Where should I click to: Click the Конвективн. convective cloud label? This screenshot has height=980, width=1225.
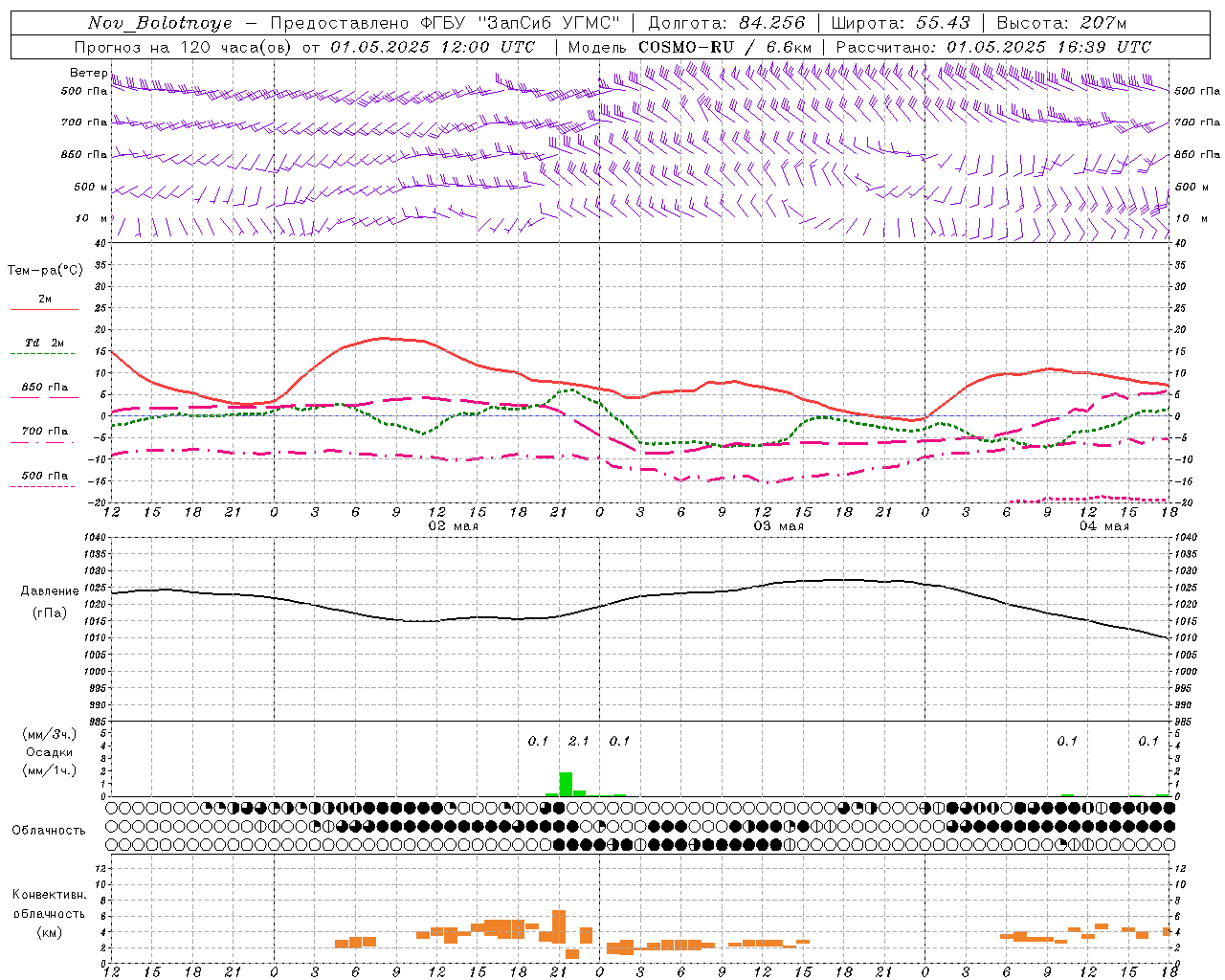(49, 895)
